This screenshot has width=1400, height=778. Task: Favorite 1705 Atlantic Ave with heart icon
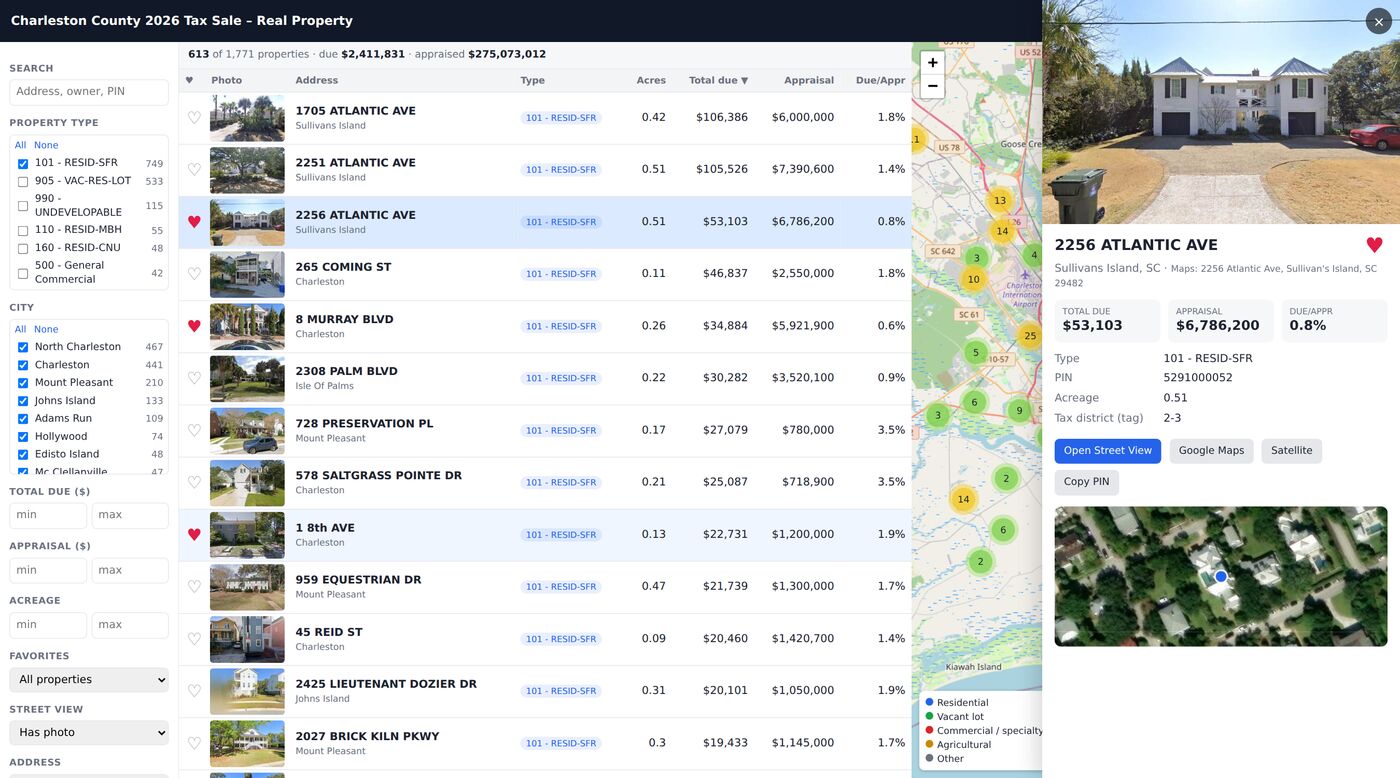pos(194,118)
